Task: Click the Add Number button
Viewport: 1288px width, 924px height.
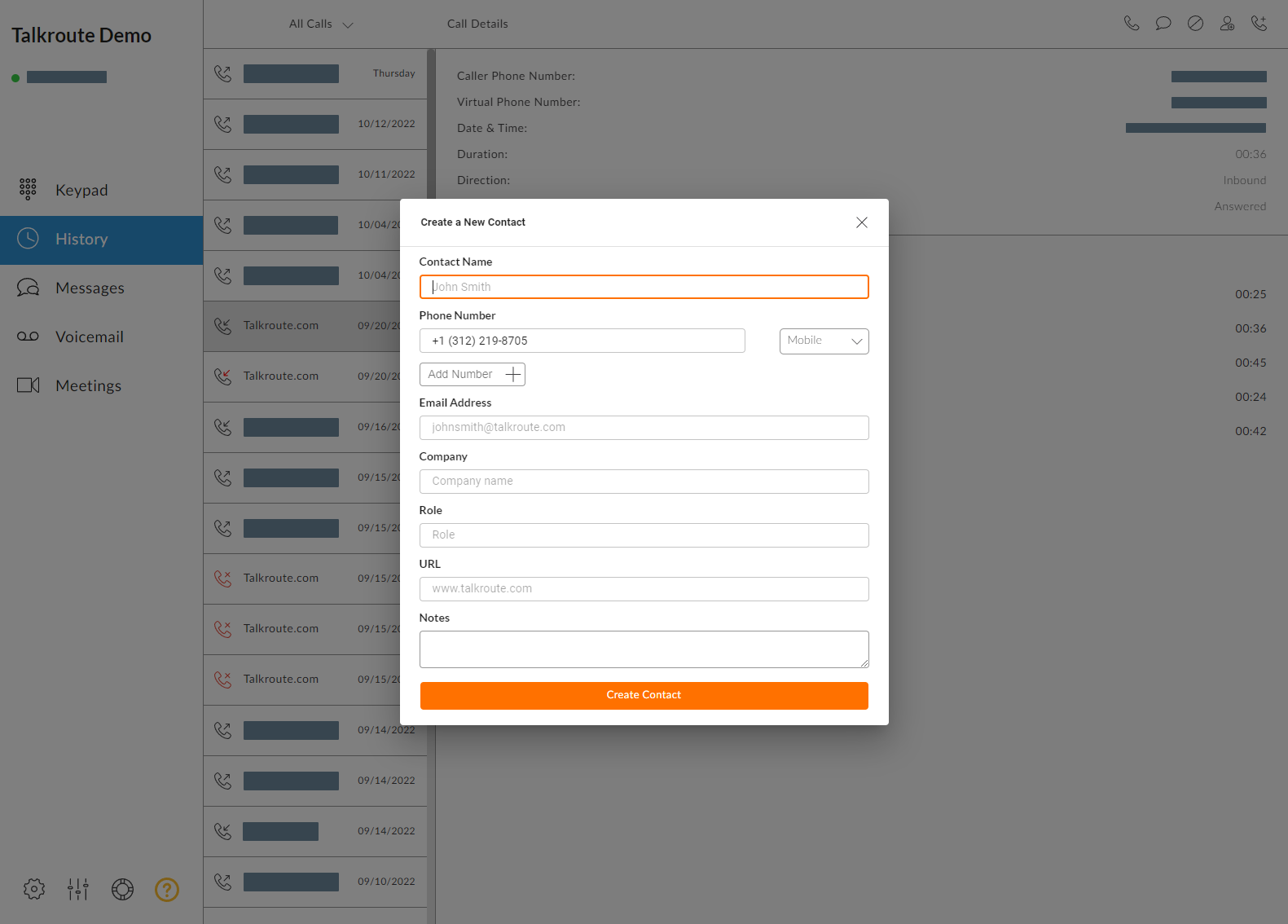Action: pos(472,375)
